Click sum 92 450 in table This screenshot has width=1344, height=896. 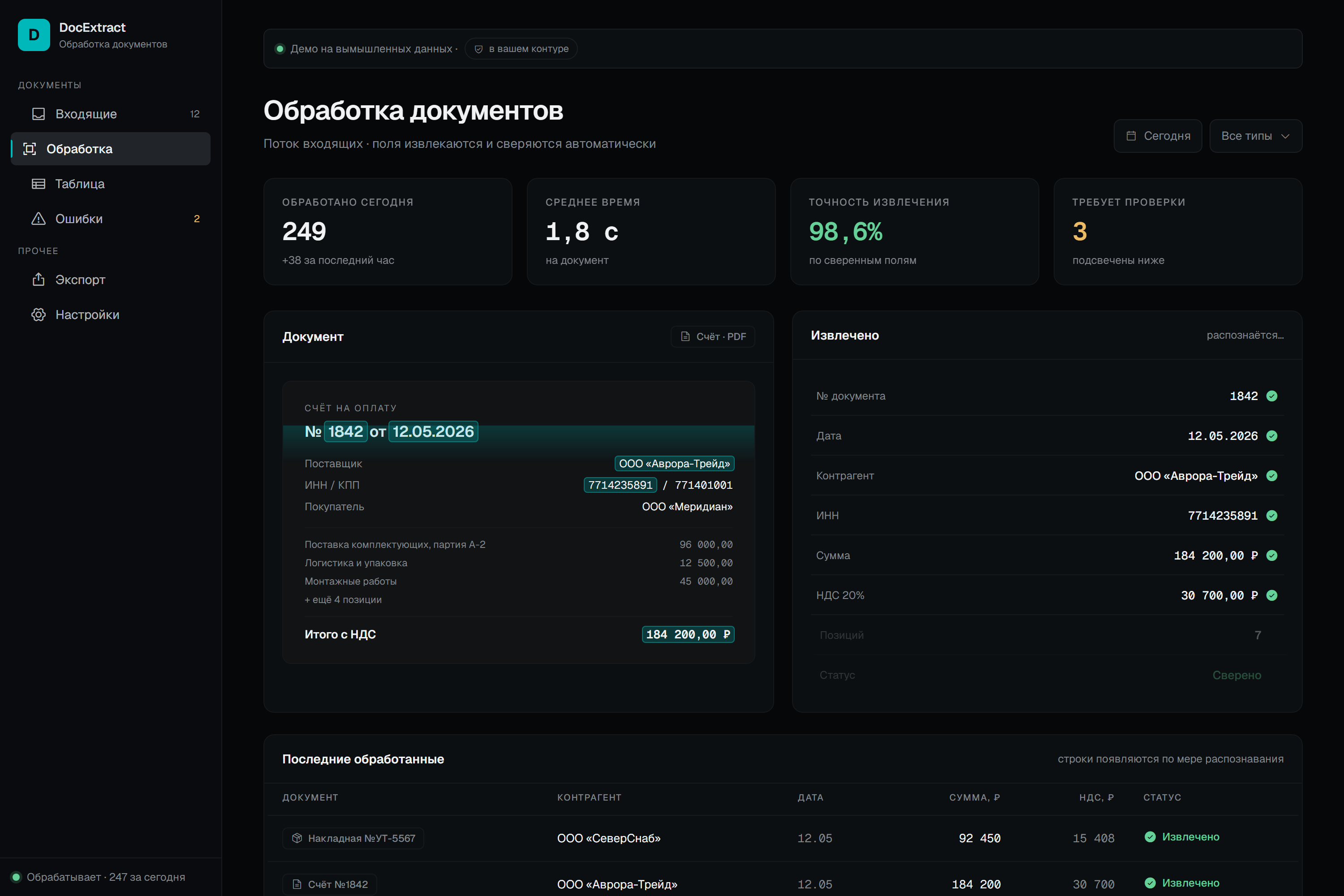[x=979, y=838]
